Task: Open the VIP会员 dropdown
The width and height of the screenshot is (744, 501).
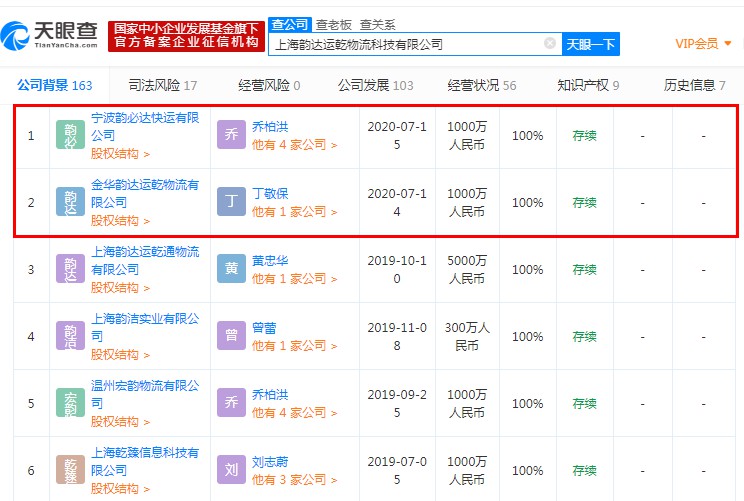Action: [703, 44]
